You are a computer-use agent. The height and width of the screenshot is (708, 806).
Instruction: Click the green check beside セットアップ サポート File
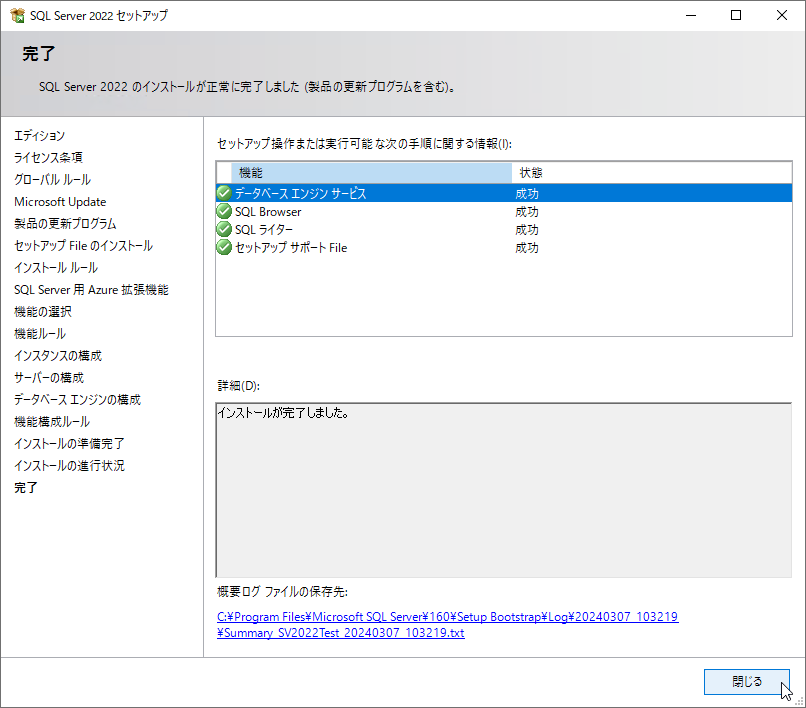pos(224,247)
